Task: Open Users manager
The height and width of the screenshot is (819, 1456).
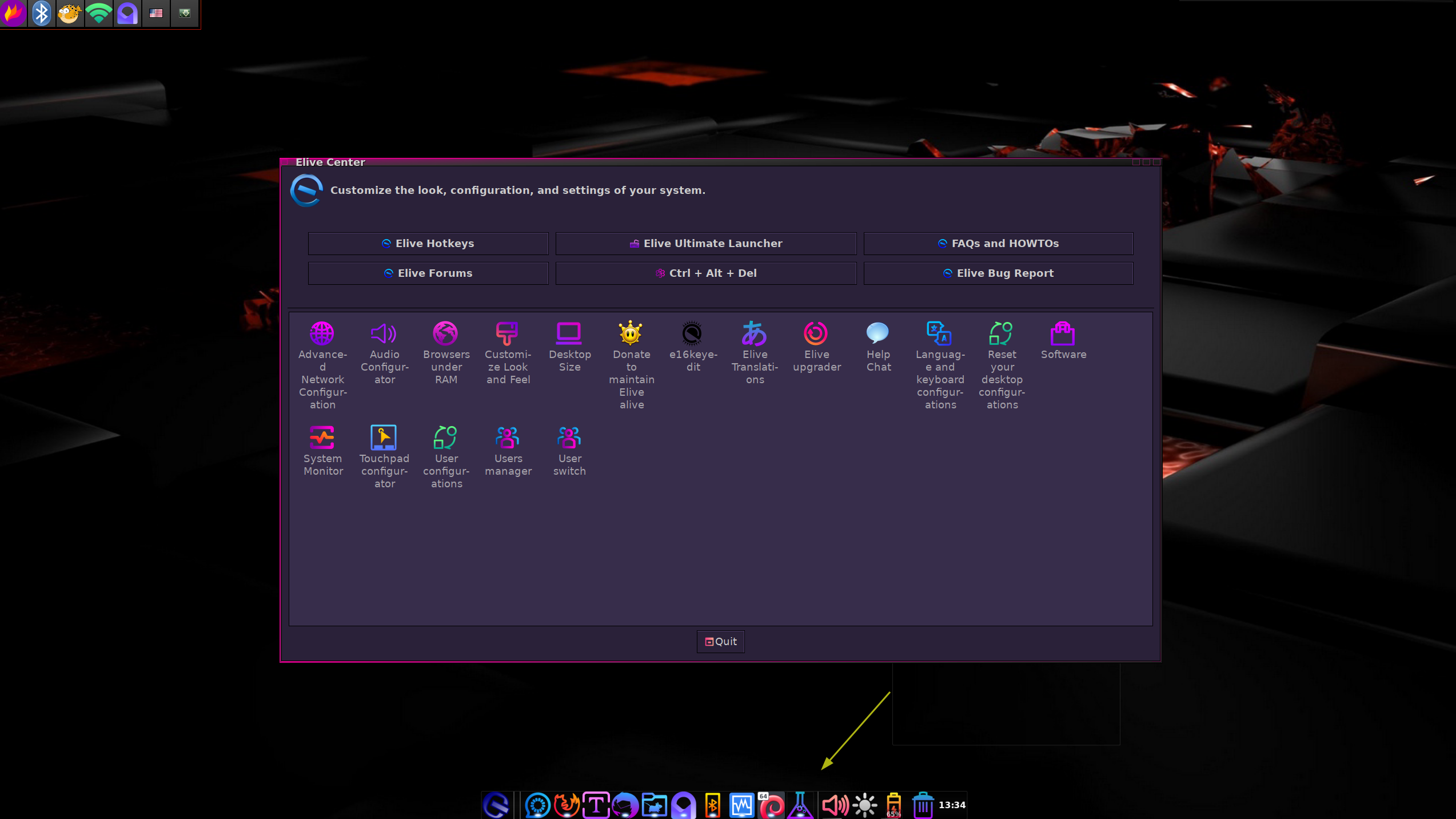Action: pyautogui.click(x=508, y=451)
